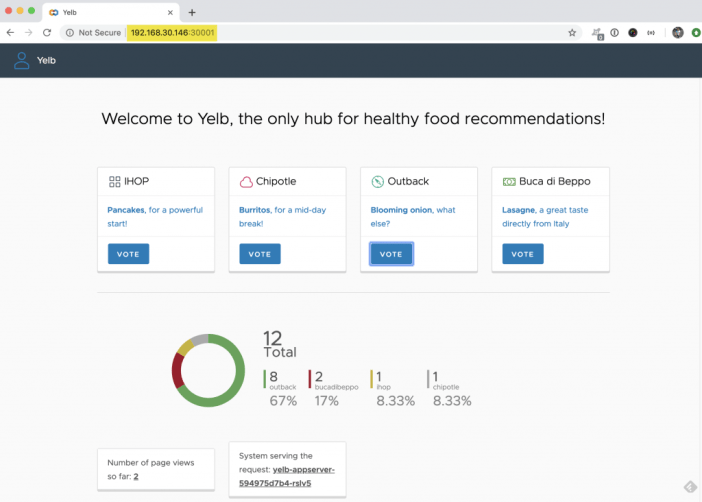Open the new tab plus button

coord(192,13)
